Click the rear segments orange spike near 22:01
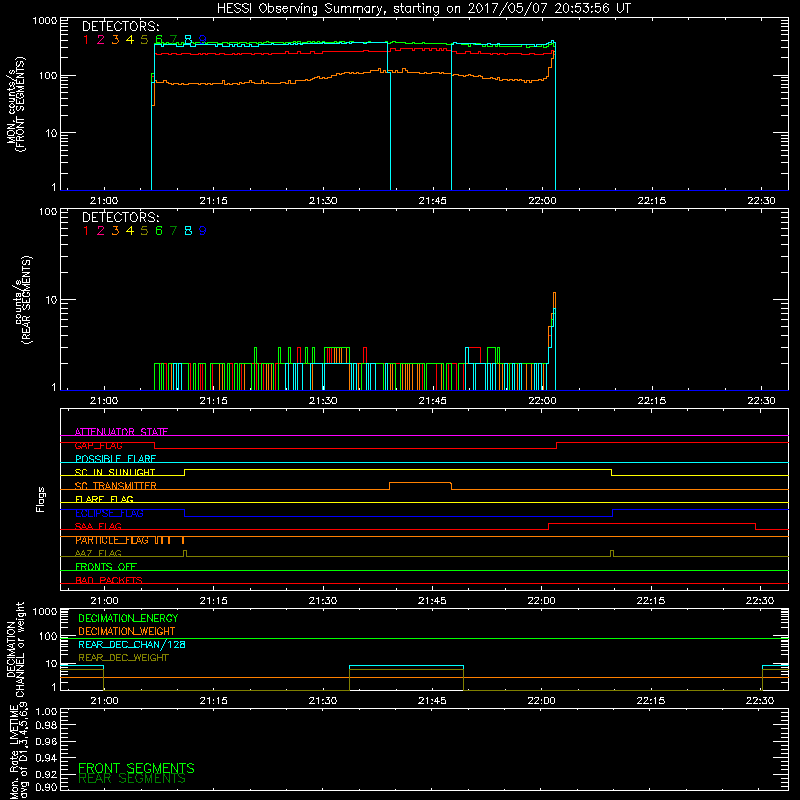 554,301
